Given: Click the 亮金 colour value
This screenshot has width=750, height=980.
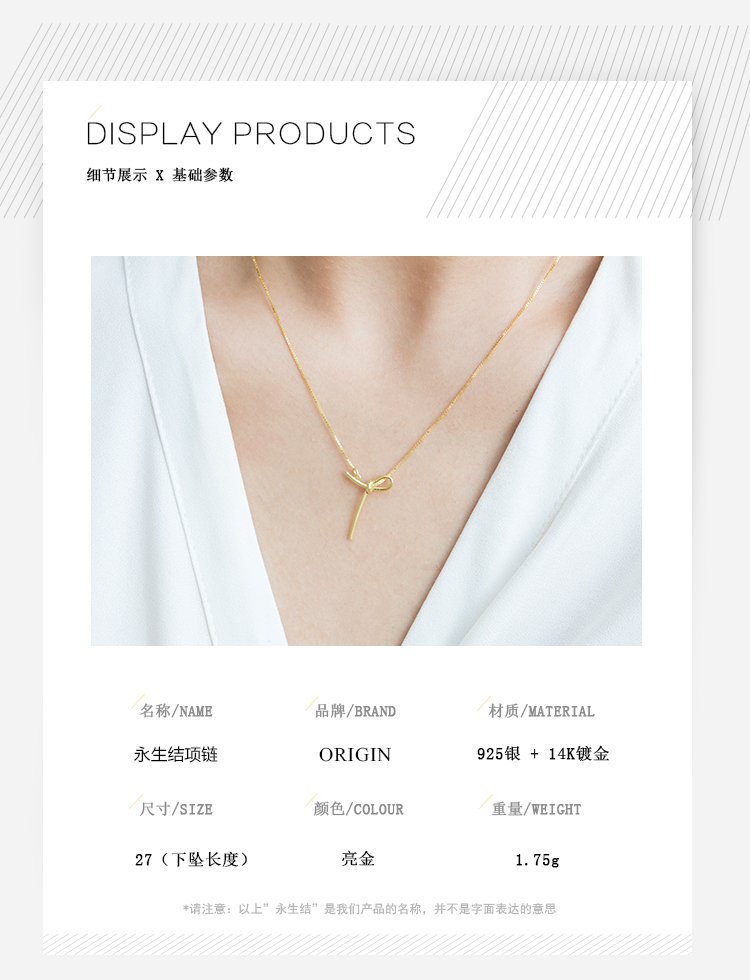Looking at the screenshot, I should point(358,859).
